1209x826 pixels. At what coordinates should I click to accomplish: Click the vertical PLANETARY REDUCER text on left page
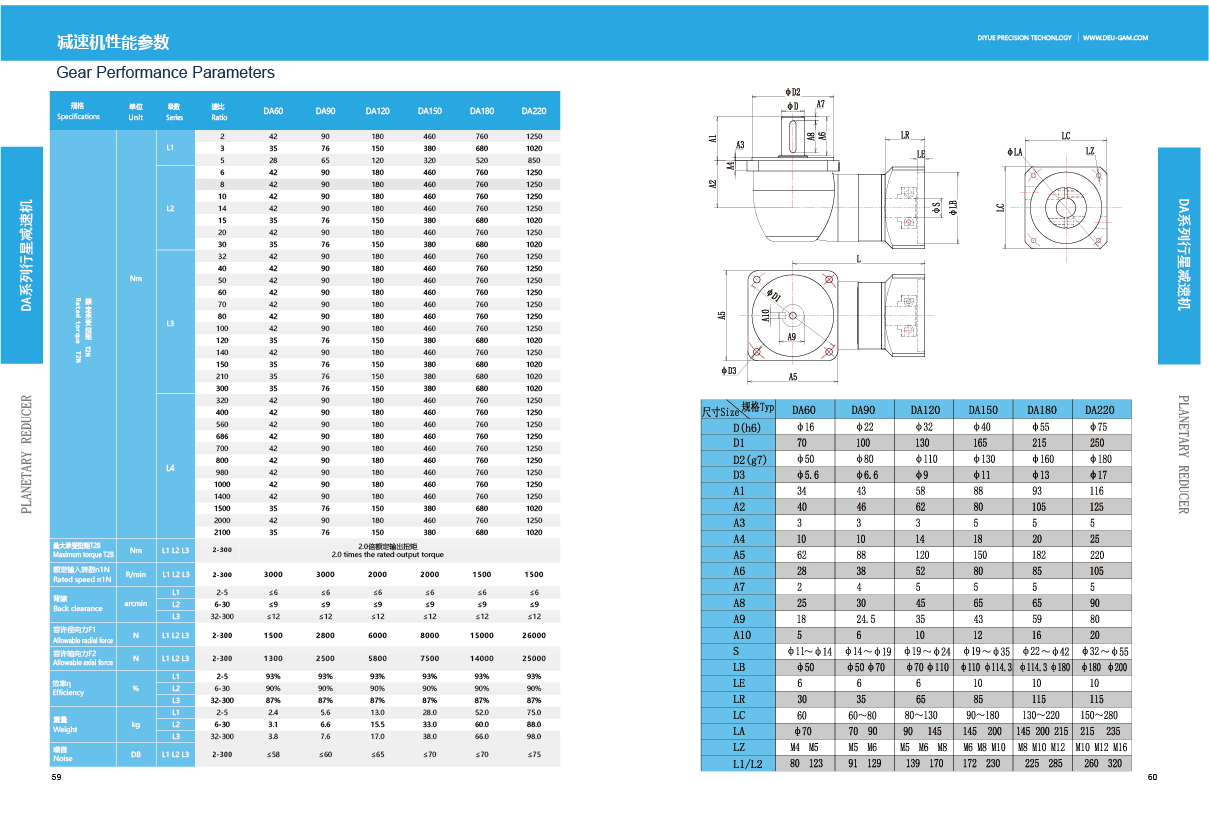pos(27,455)
